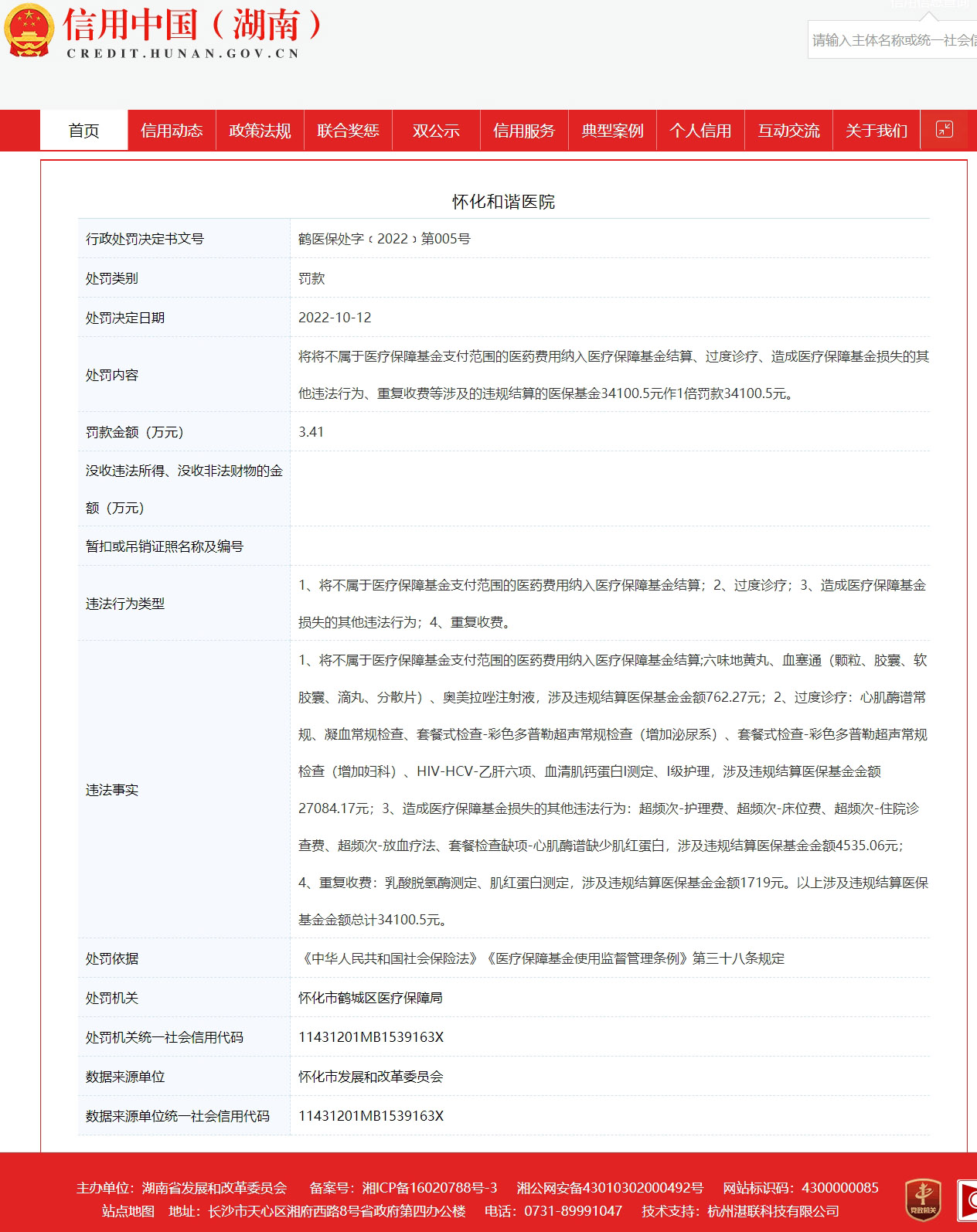
Task: Select the document number 鹤医保处字﹝2022﹞第005号
Action: [x=384, y=239]
